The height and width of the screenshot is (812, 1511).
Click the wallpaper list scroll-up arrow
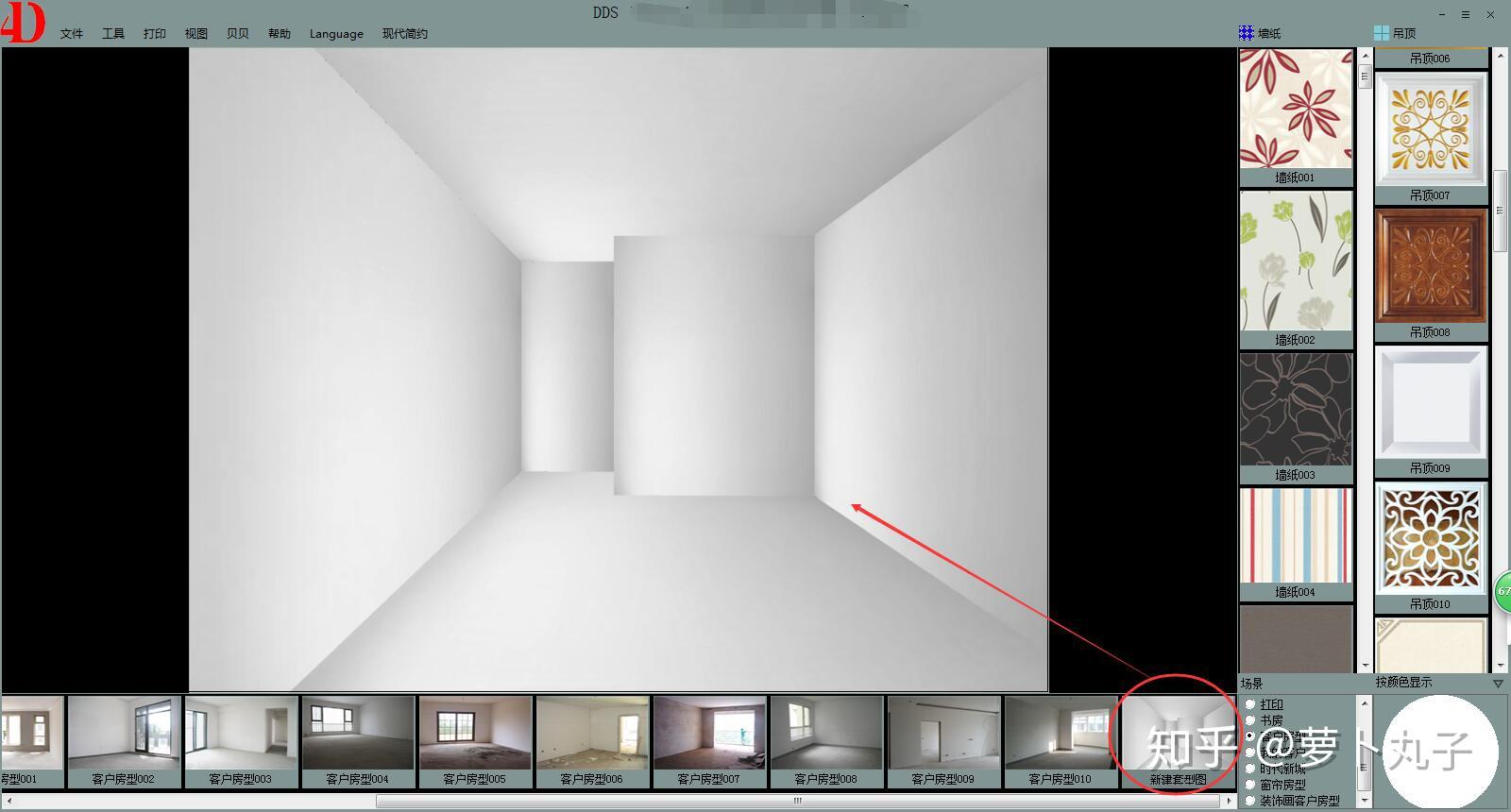coord(1365,56)
